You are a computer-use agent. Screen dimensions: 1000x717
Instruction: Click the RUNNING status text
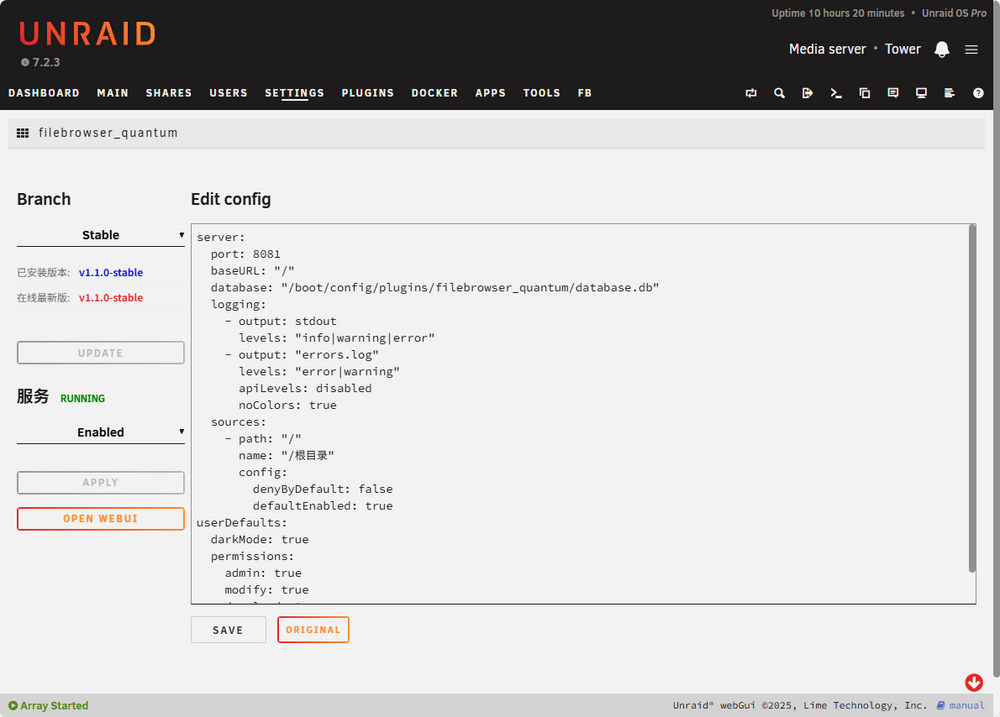[x=83, y=398]
